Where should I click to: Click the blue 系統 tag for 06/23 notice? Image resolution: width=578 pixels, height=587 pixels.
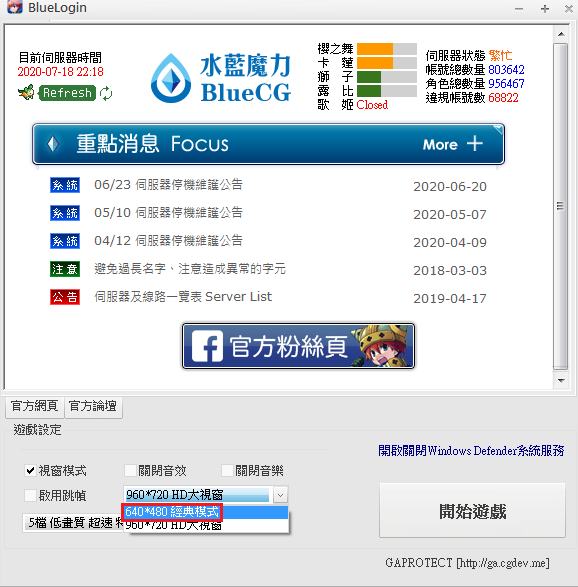click(x=65, y=185)
